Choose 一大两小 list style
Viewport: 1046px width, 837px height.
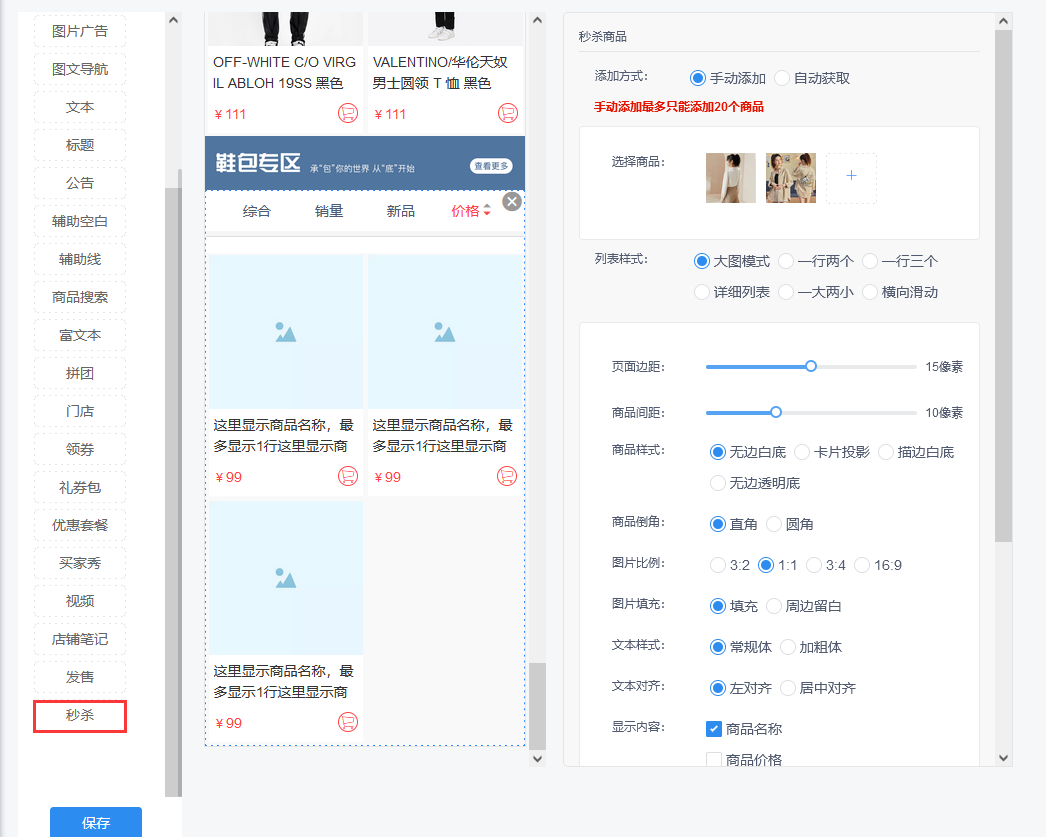click(786, 292)
